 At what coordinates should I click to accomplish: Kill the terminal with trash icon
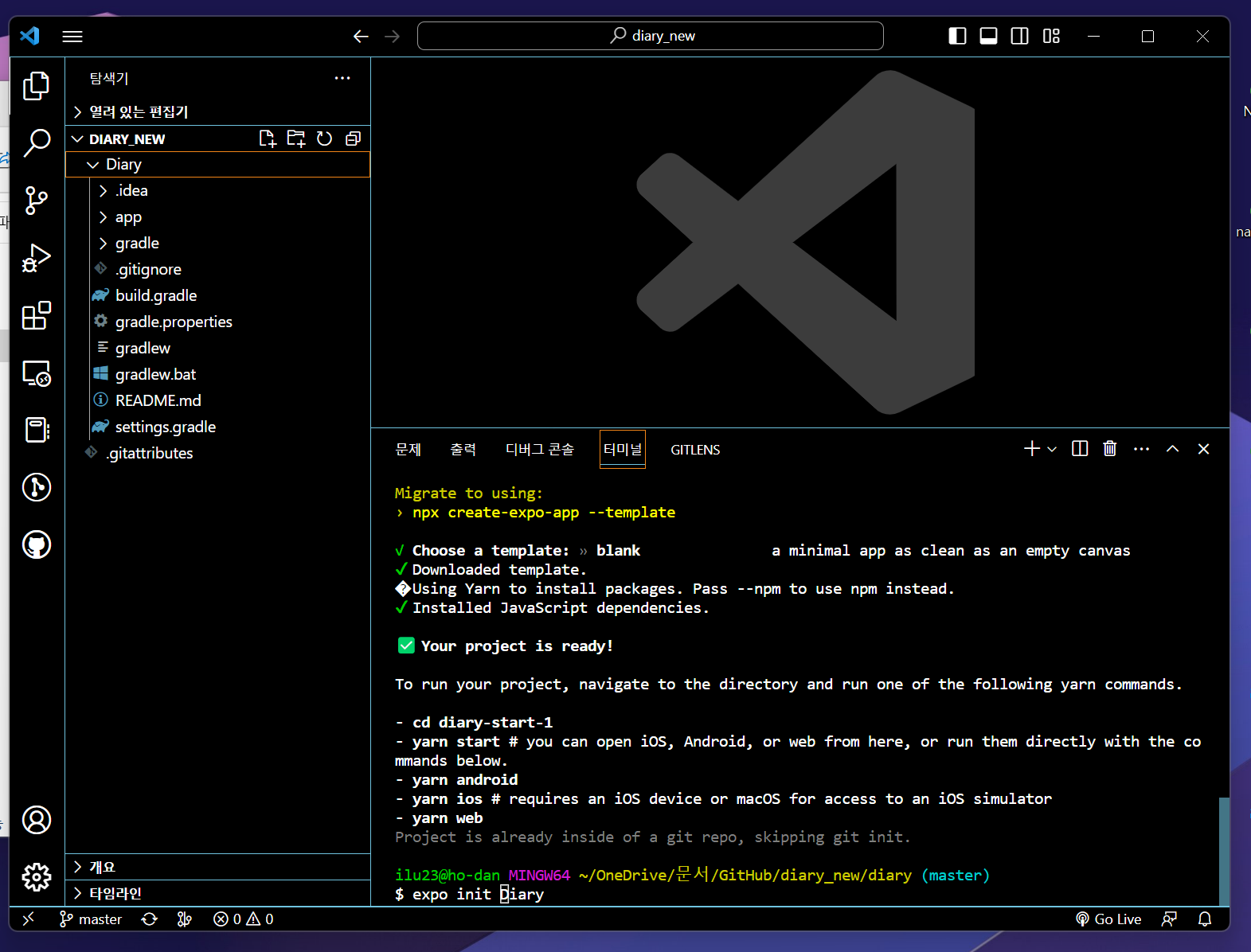pyautogui.click(x=1110, y=449)
